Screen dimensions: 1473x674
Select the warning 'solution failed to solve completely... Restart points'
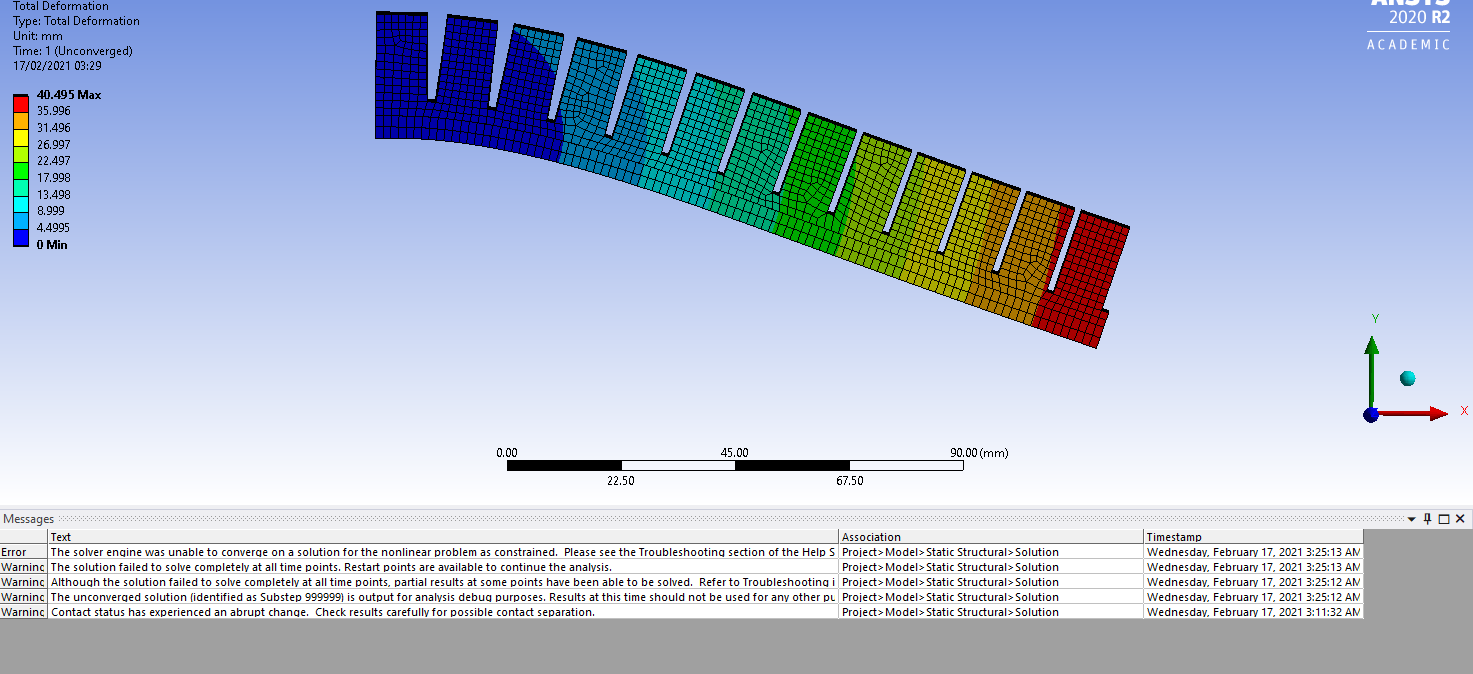coord(443,567)
